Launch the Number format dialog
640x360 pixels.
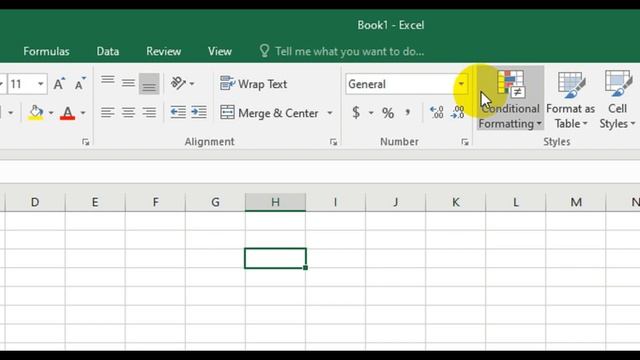[x=465, y=142]
